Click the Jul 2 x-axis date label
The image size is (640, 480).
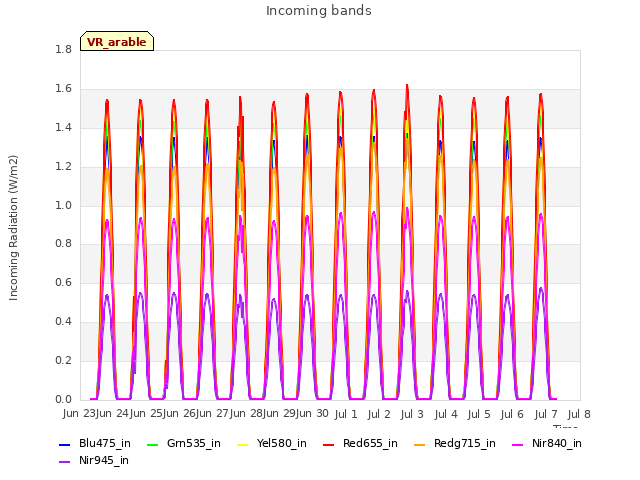click(x=379, y=414)
